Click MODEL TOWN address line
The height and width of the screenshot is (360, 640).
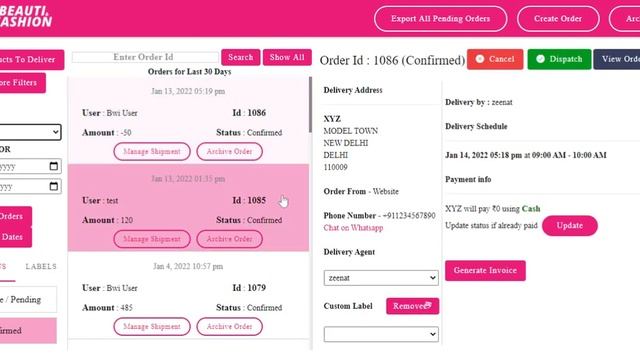(x=351, y=131)
